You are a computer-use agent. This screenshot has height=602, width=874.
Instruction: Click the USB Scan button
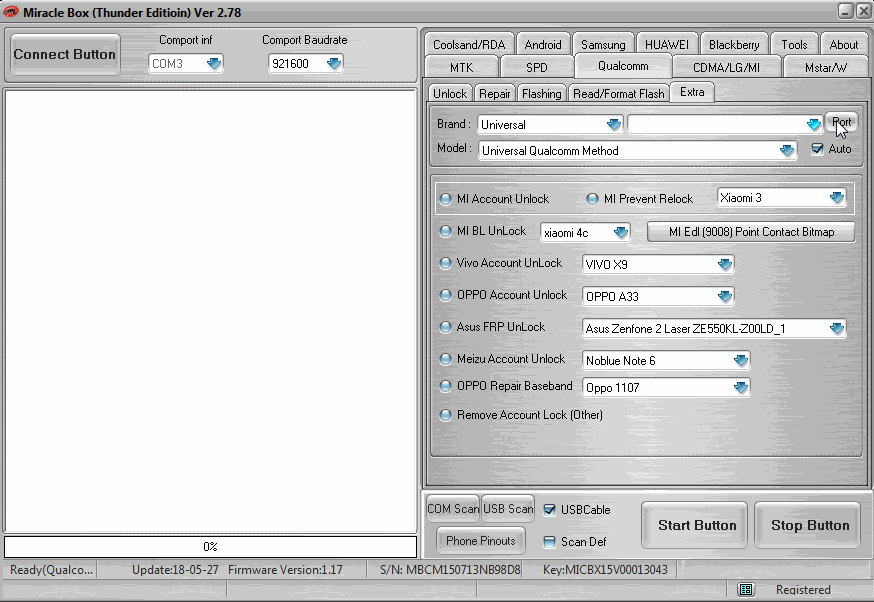coord(508,508)
